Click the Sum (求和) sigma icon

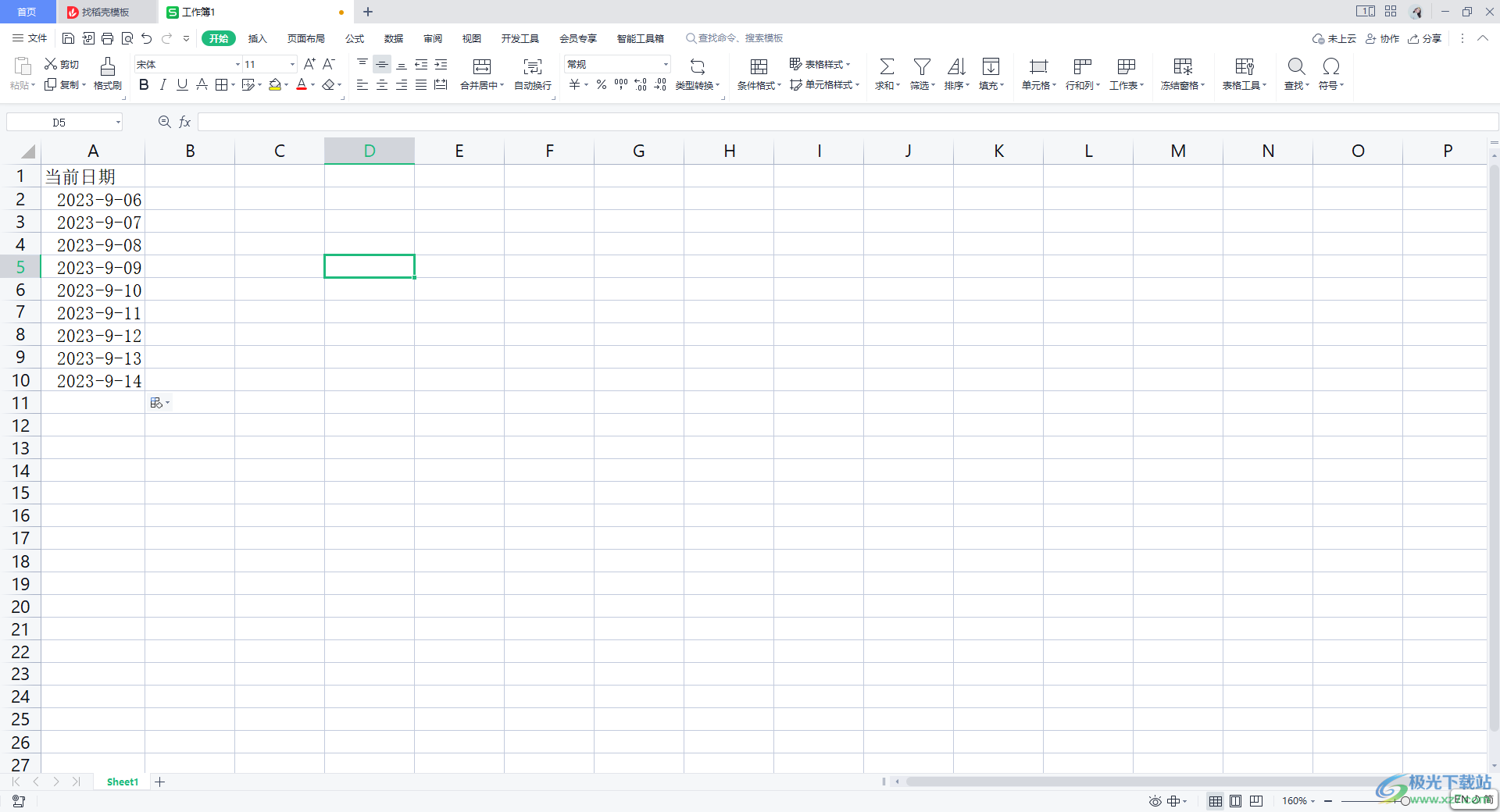pos(887,66)
